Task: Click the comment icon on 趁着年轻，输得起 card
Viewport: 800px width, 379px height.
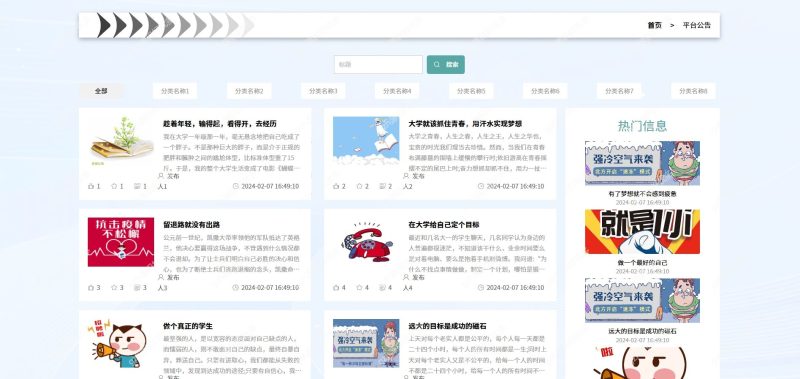Action: (x=137, y=186)
